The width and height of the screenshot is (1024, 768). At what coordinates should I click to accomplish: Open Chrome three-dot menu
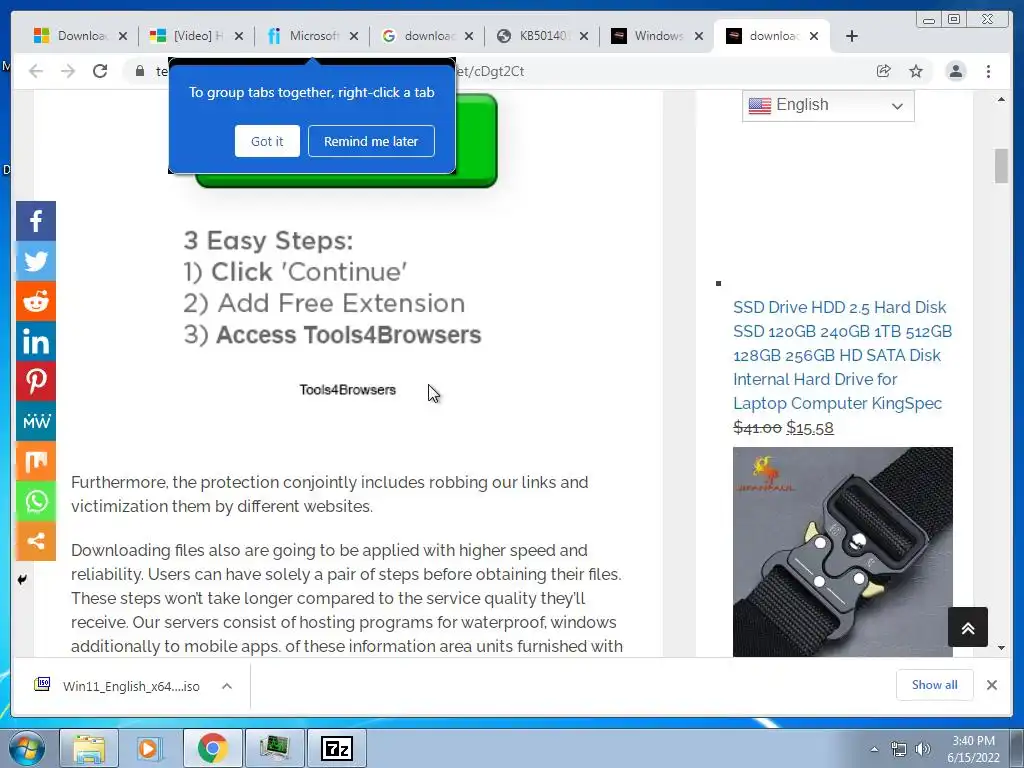coord(989,71)
